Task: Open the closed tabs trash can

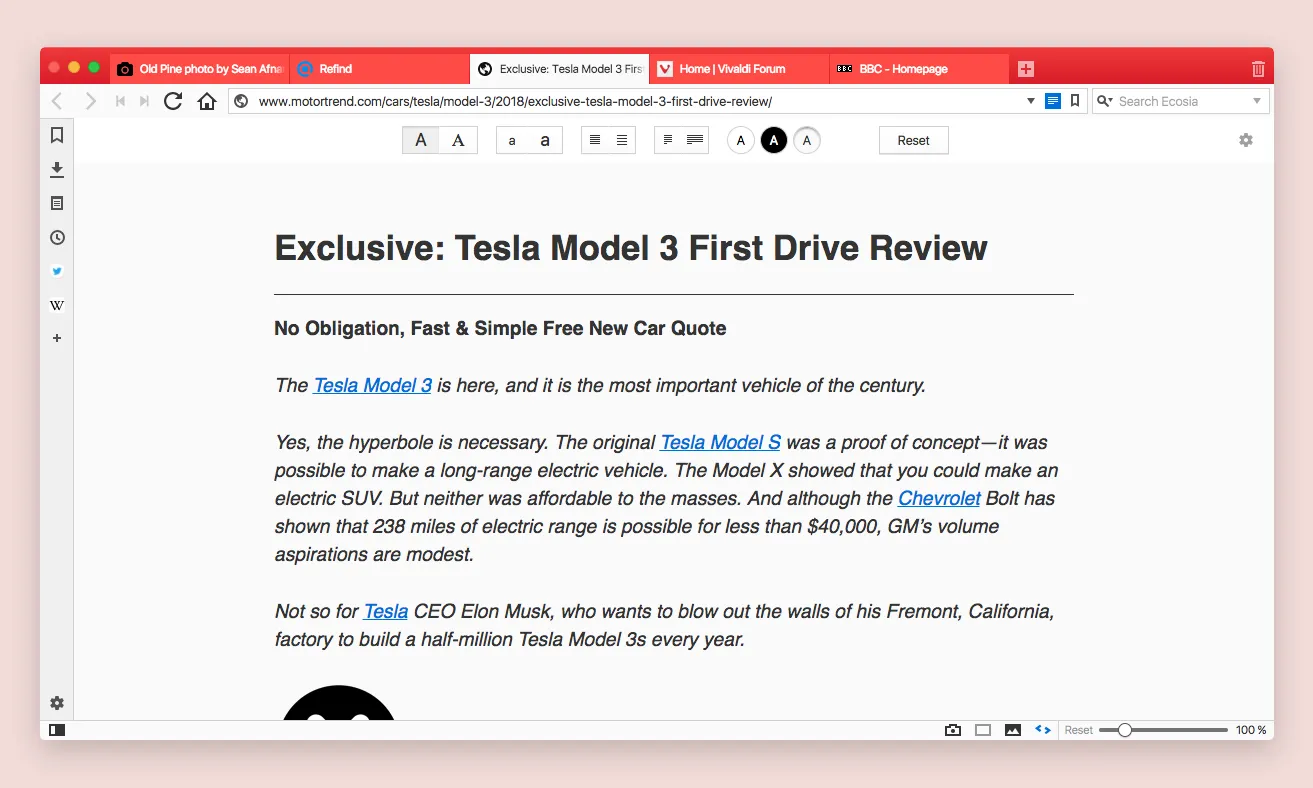Action: [x=1258, y=69]
